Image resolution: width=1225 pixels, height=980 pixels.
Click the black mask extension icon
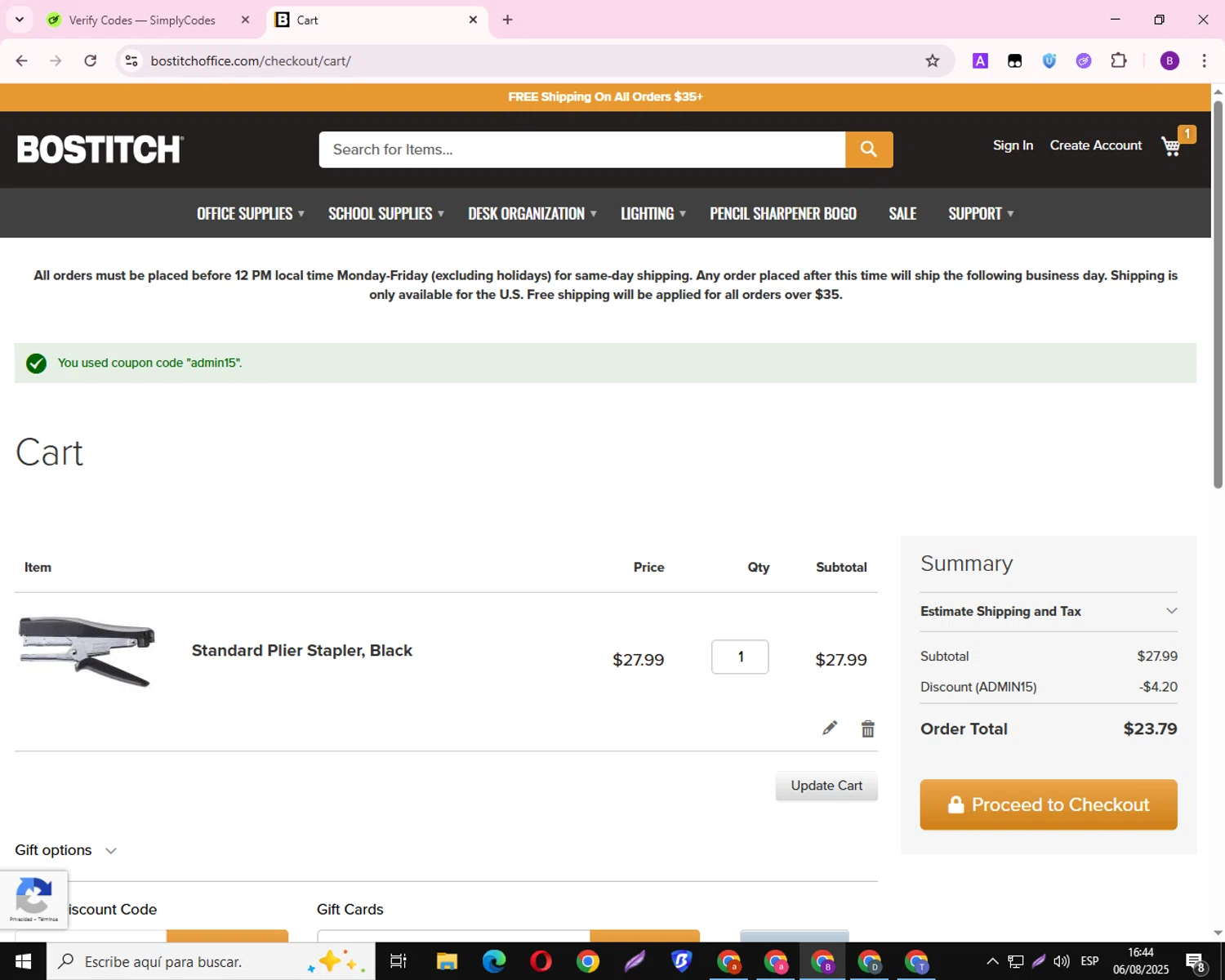(x=1014, y=60)
